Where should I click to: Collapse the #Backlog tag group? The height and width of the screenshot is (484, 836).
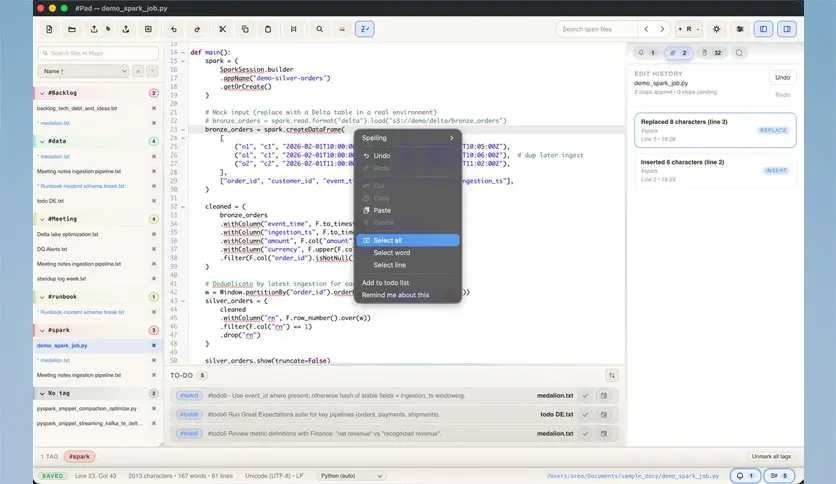pyautogui.click(x=42, y=93)
